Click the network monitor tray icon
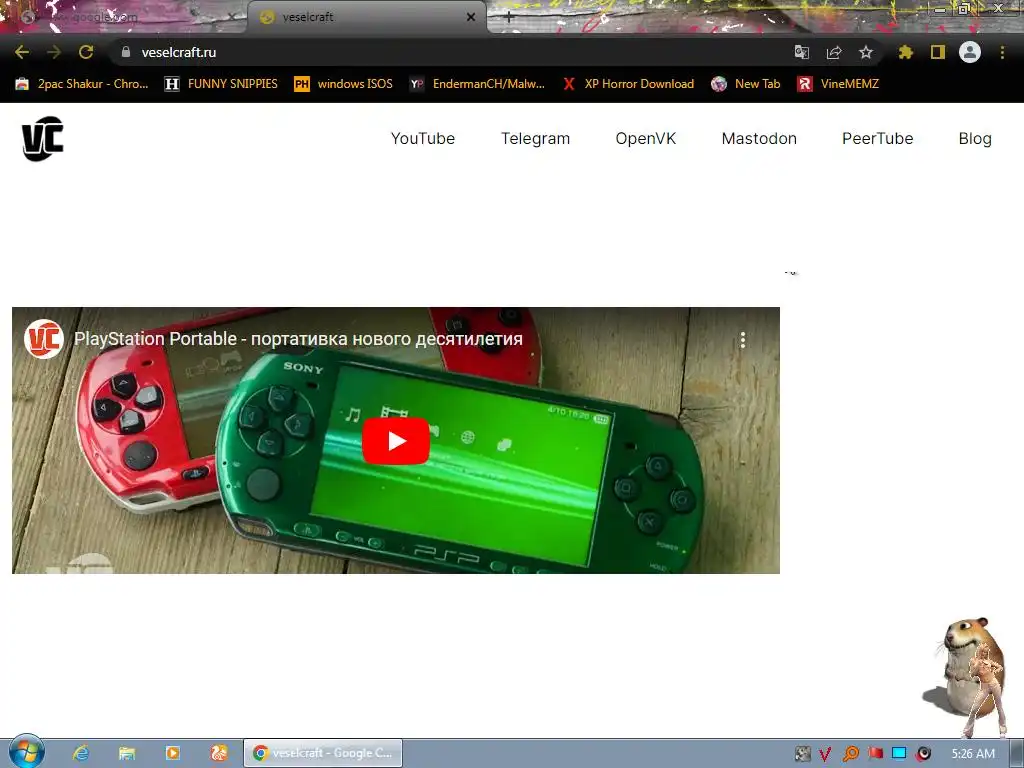Viewport: 1024px width, 768px height. 899,754
